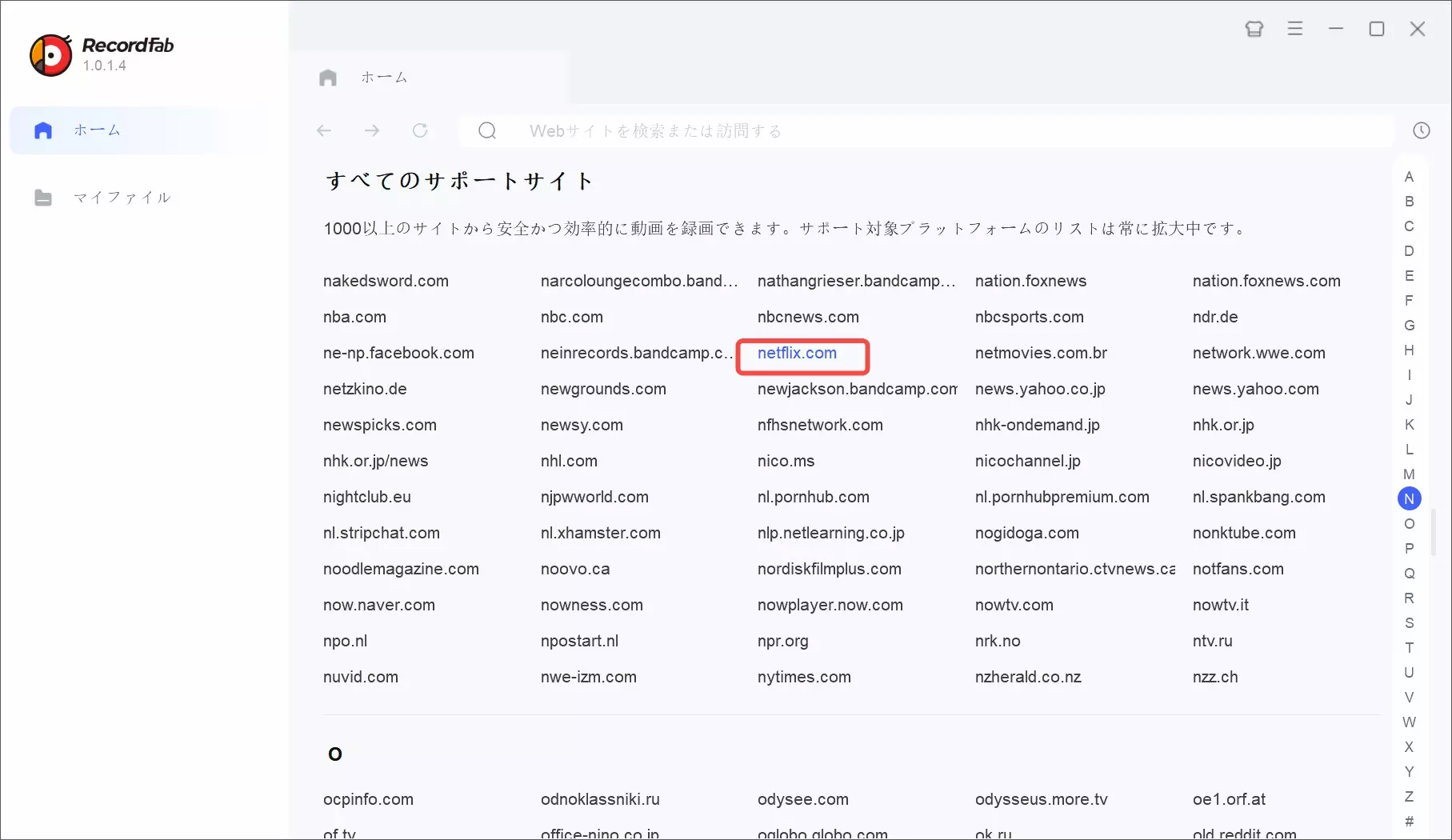This screenshot has height=840, width=1452.
Task: Jump to letter W in index
Action: [x=1410, y=722]
